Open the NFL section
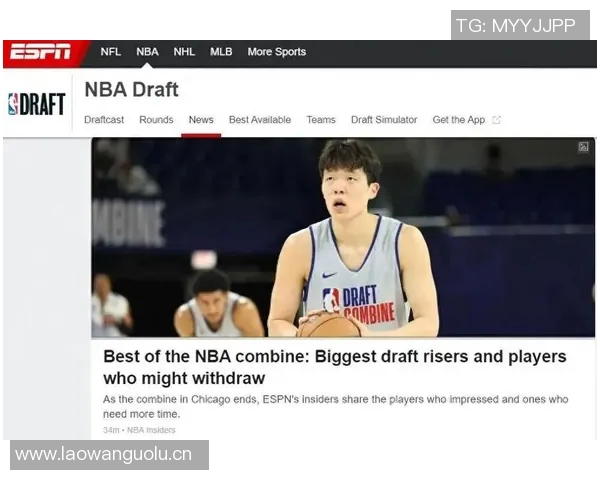Viewport: 600px width, 480px height. tap(111, 52)
